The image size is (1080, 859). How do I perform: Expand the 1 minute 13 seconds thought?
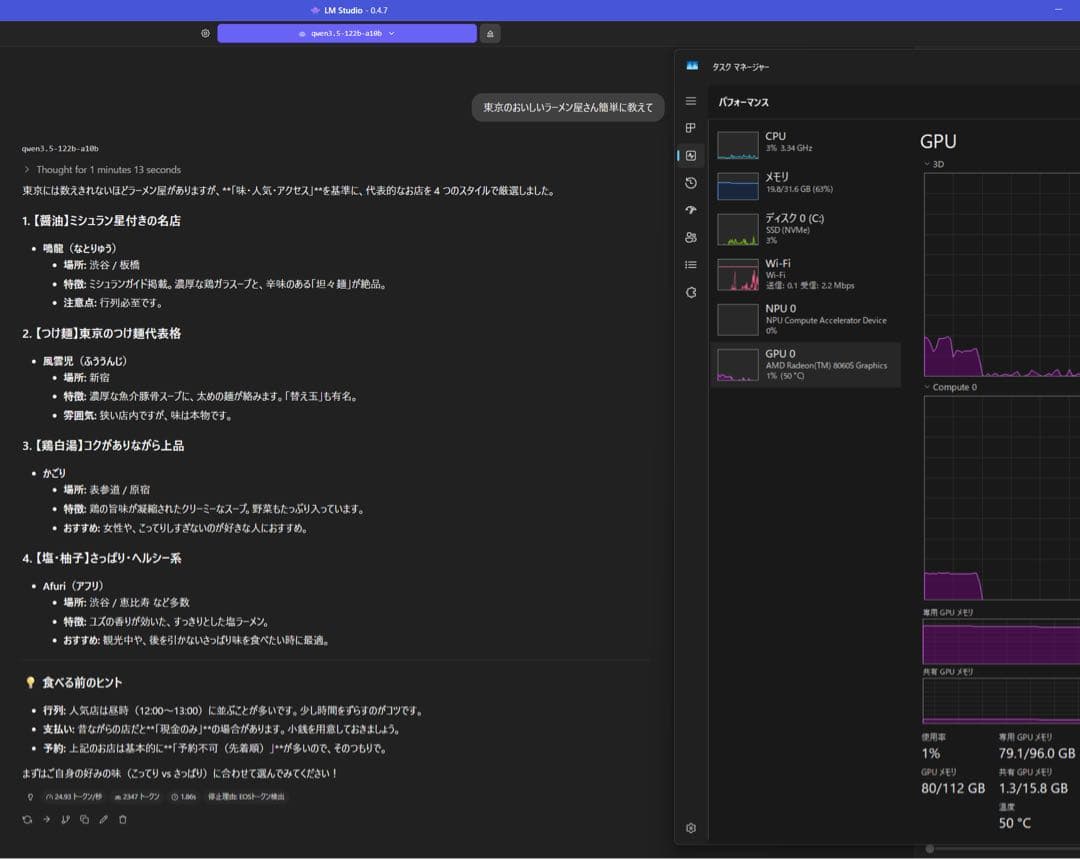tap(100, 169)
